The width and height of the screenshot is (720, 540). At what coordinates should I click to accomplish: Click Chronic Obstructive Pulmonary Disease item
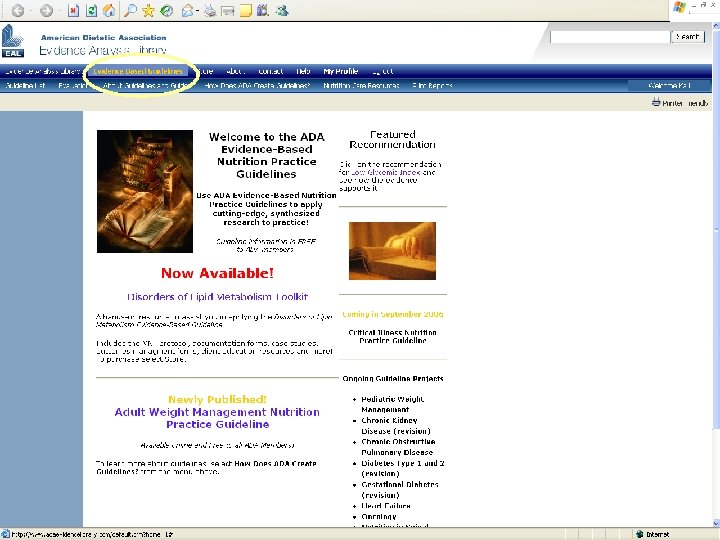point(398,447)
